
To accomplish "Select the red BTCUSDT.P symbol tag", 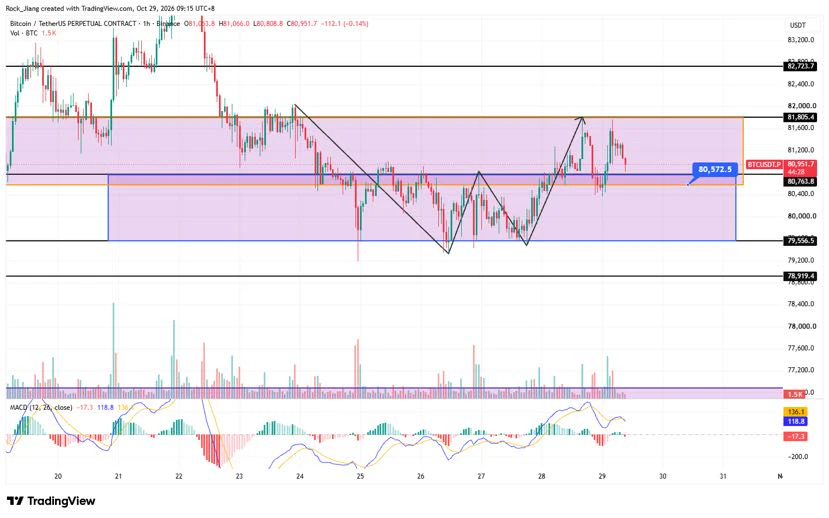I will click(764, 165).
